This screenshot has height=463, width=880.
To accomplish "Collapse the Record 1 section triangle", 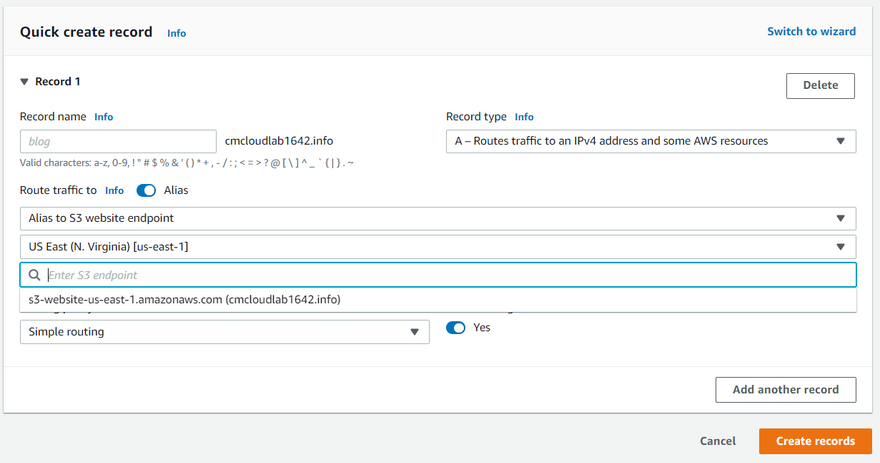I will click(25, 82).
